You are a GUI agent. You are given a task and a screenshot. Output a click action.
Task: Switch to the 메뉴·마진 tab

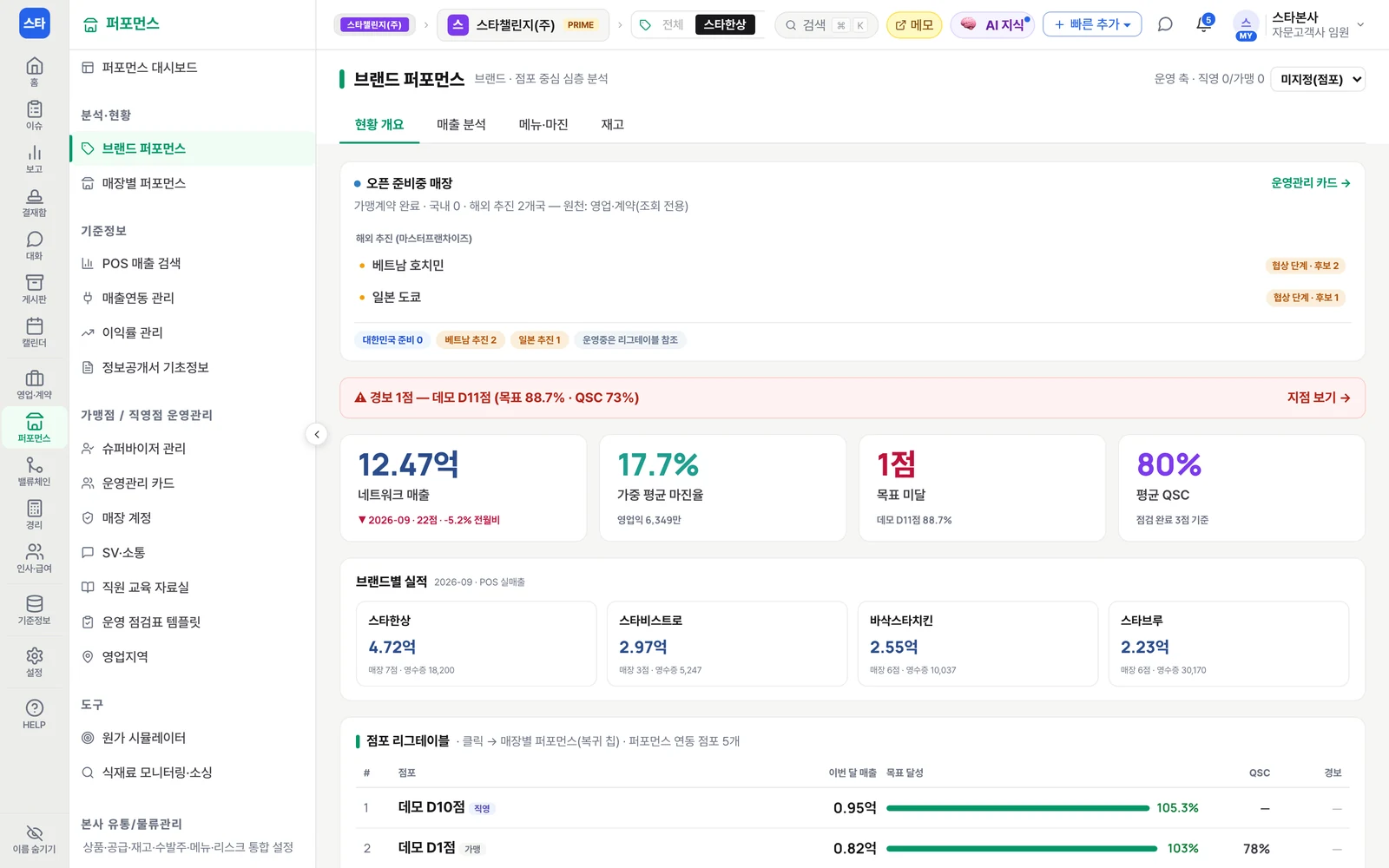(x=543, y=124)
